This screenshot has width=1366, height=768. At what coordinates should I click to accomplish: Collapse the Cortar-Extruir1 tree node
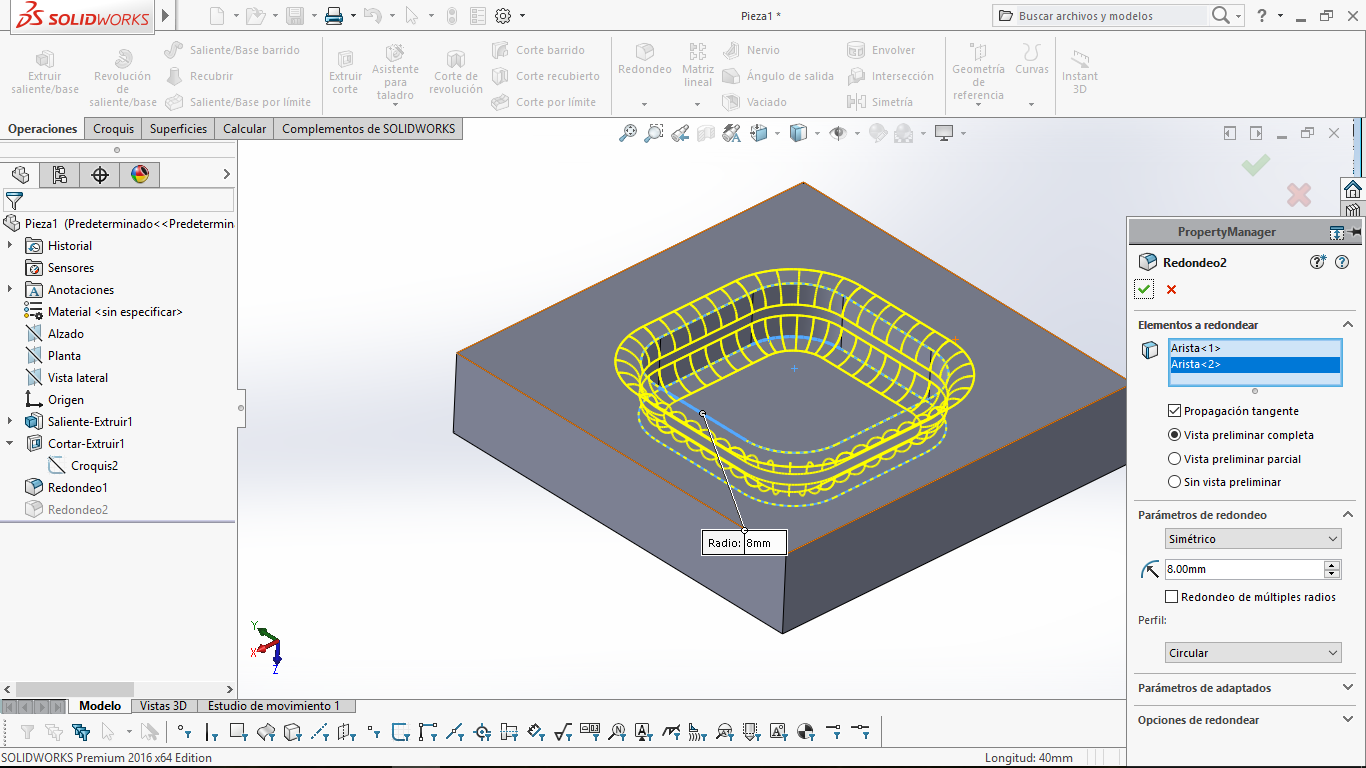pyautogui.click(x=10, y=443)
